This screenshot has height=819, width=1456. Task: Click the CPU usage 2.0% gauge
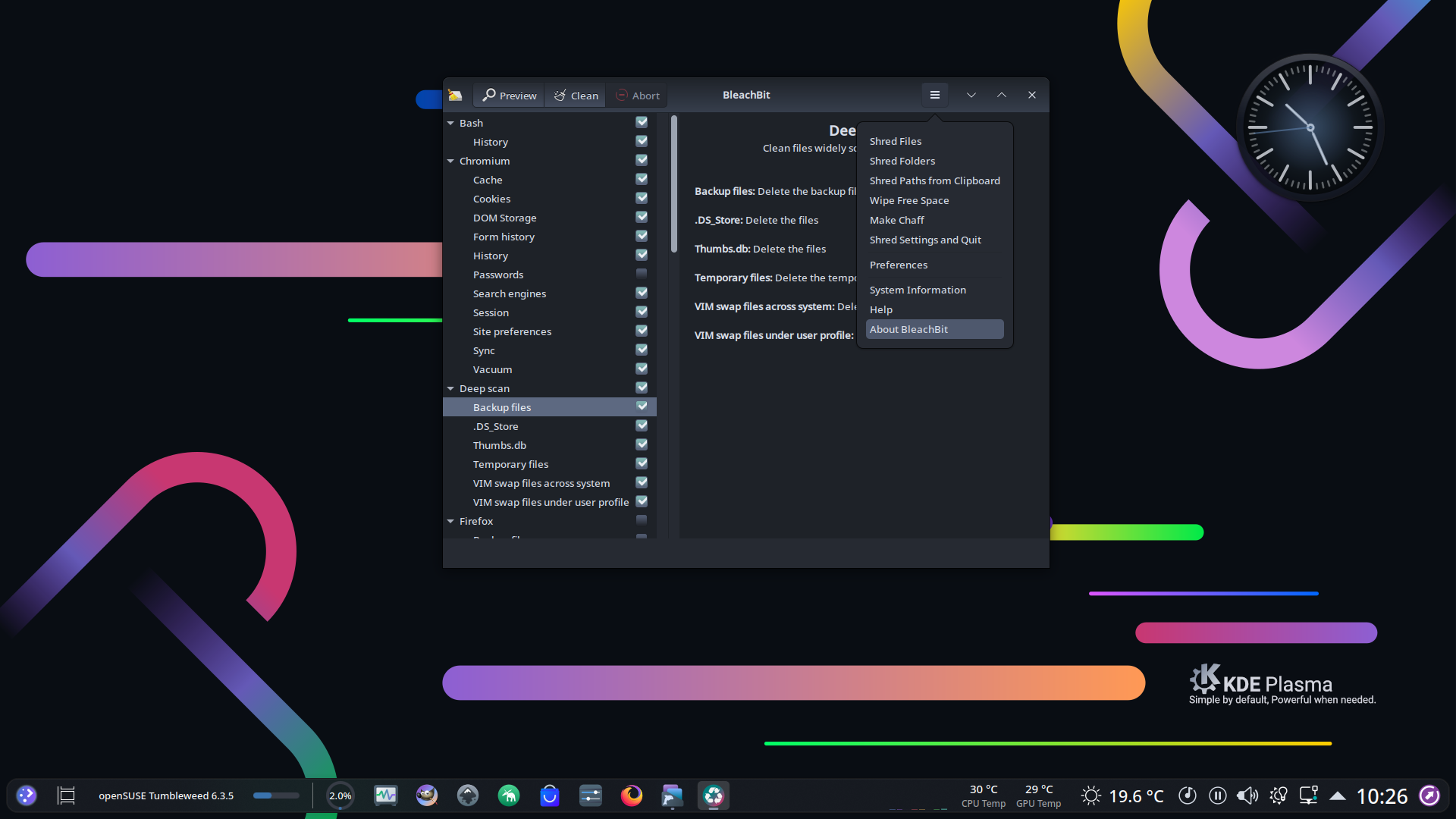pos(340,795)
